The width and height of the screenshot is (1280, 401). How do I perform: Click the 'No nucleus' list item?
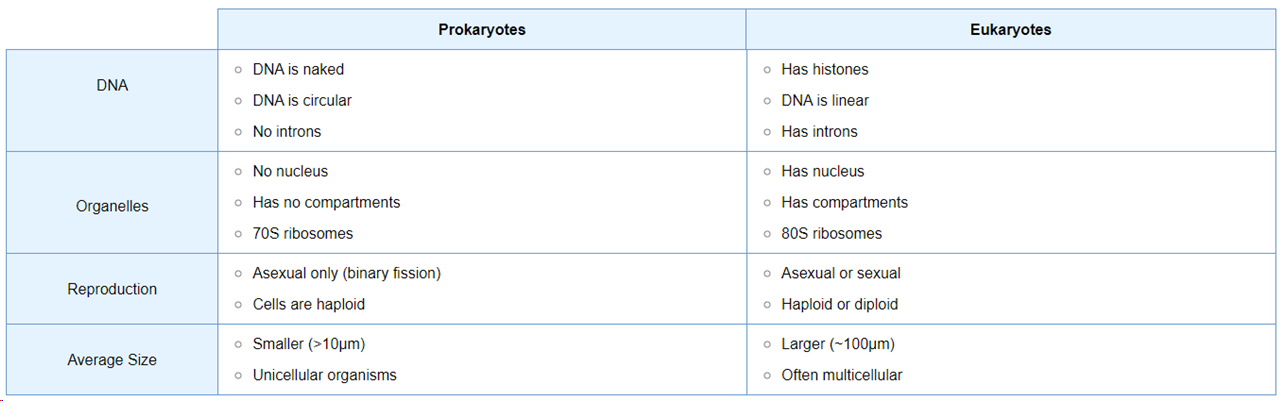[x=290, y=172]
